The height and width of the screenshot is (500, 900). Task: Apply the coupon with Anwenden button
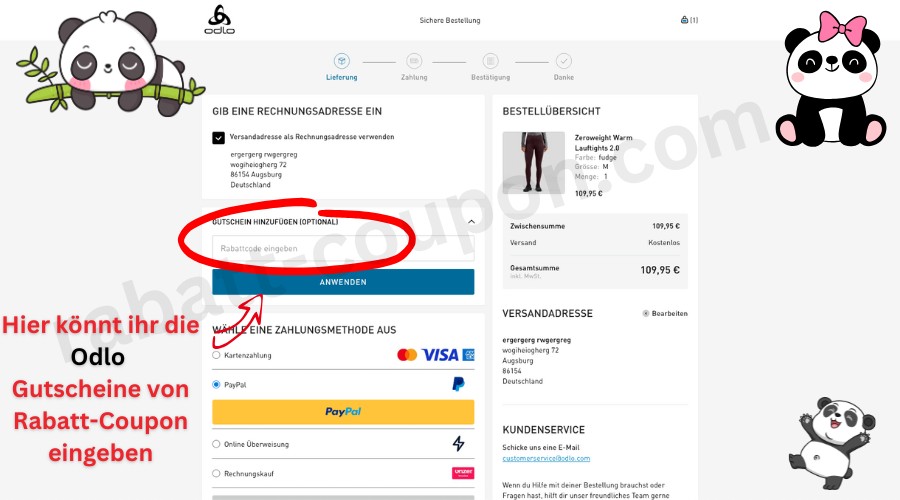coord(343,282)
